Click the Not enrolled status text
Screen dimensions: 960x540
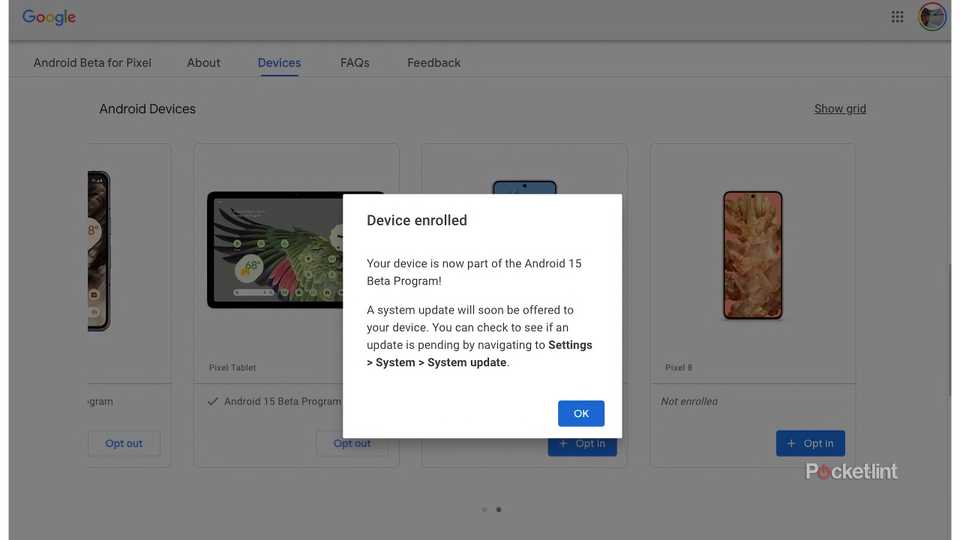689,402
